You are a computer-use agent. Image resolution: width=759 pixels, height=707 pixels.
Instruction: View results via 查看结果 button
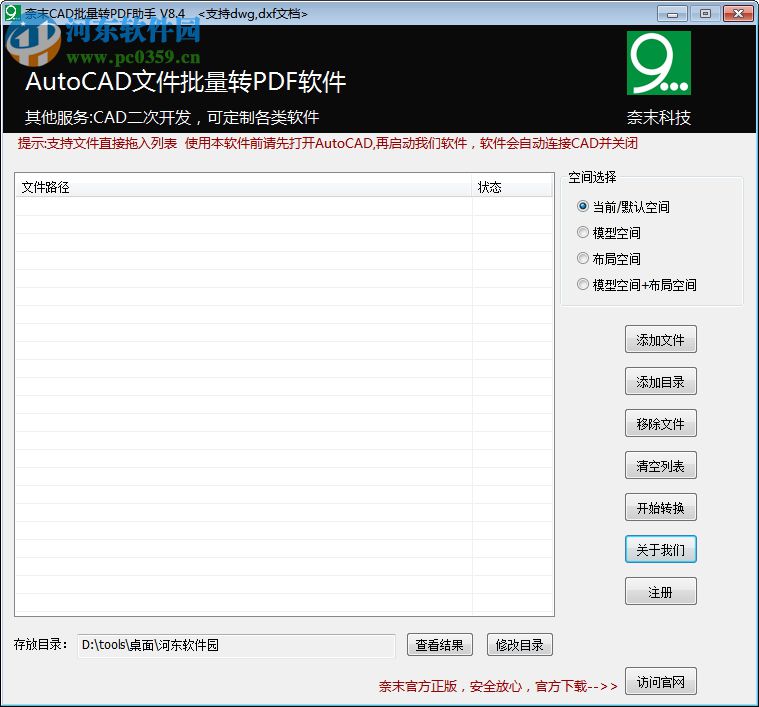pyautogui.click(x=440, y=645)
